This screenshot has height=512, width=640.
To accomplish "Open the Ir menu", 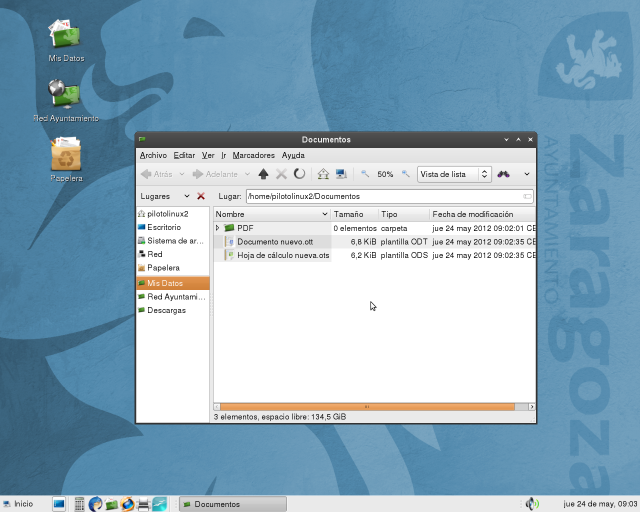I will [x=224, y=156].
